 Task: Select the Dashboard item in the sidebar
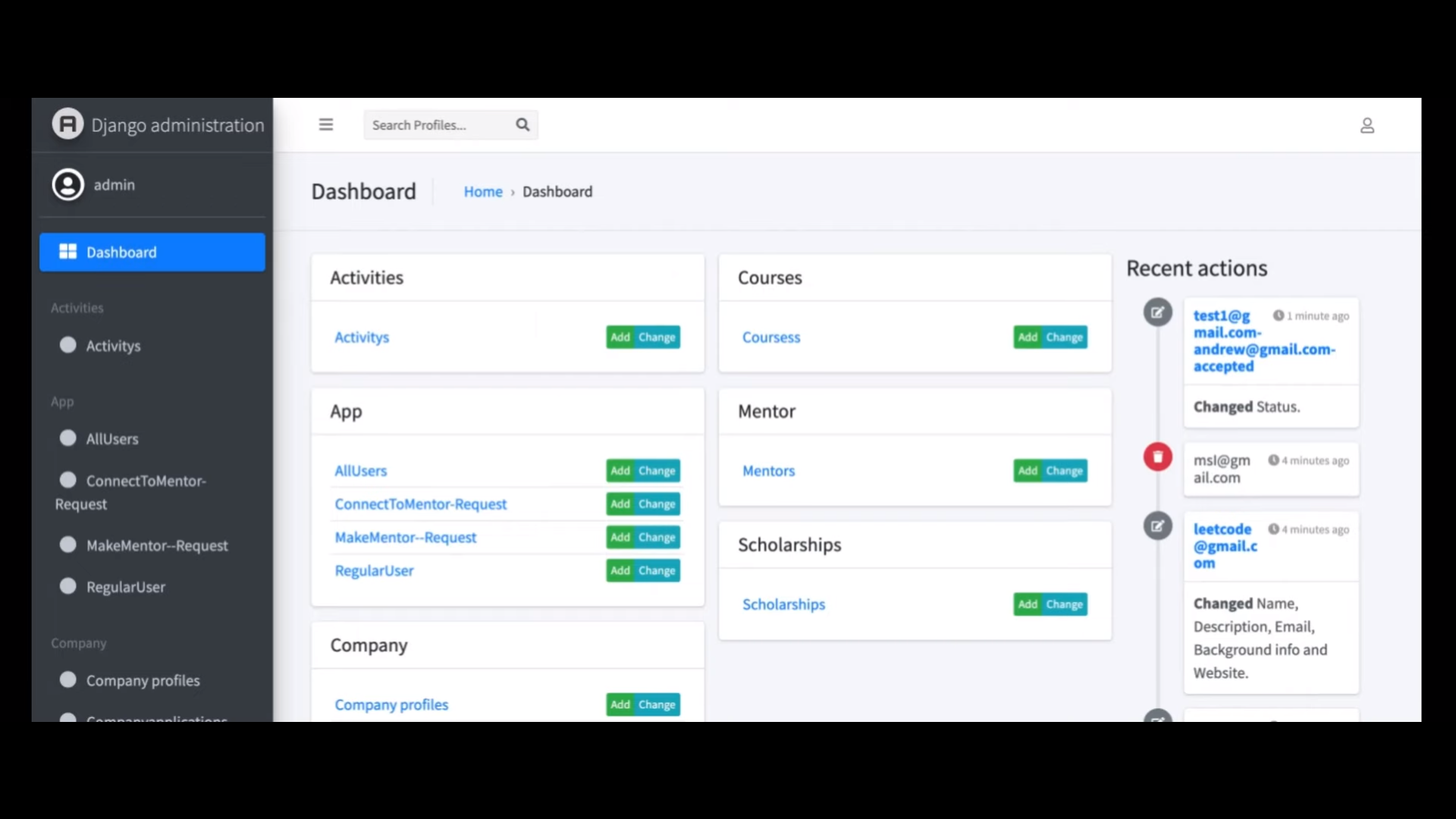click(121, 252)
